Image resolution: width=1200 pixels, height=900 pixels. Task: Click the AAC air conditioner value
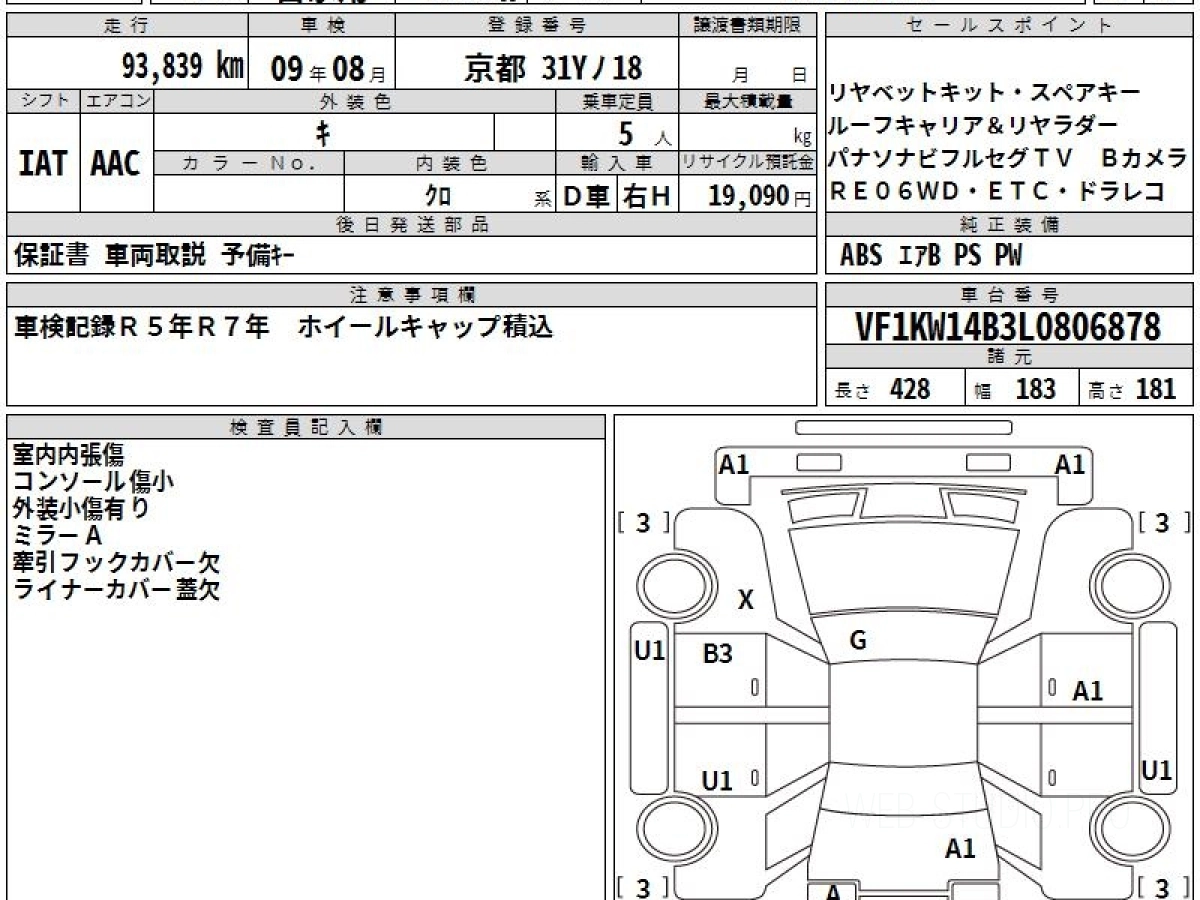click(116, 164)
